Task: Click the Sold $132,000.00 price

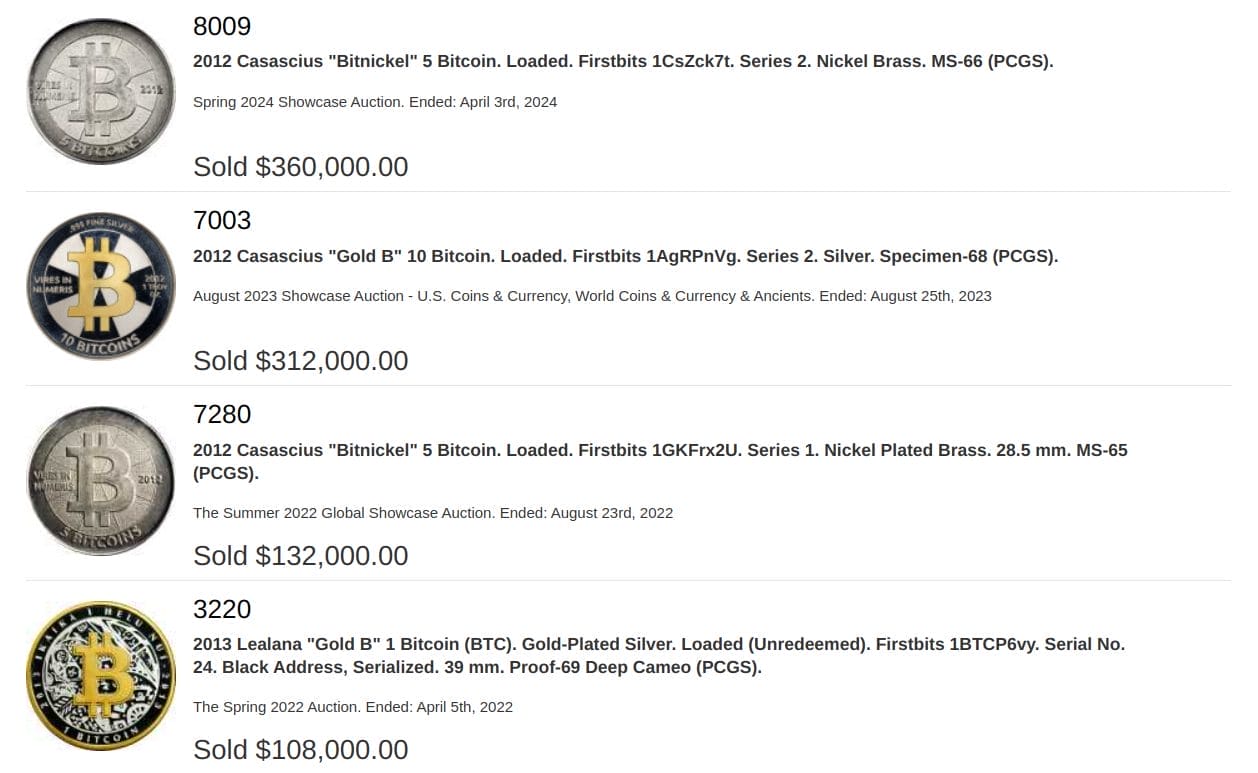Action: 301,555
